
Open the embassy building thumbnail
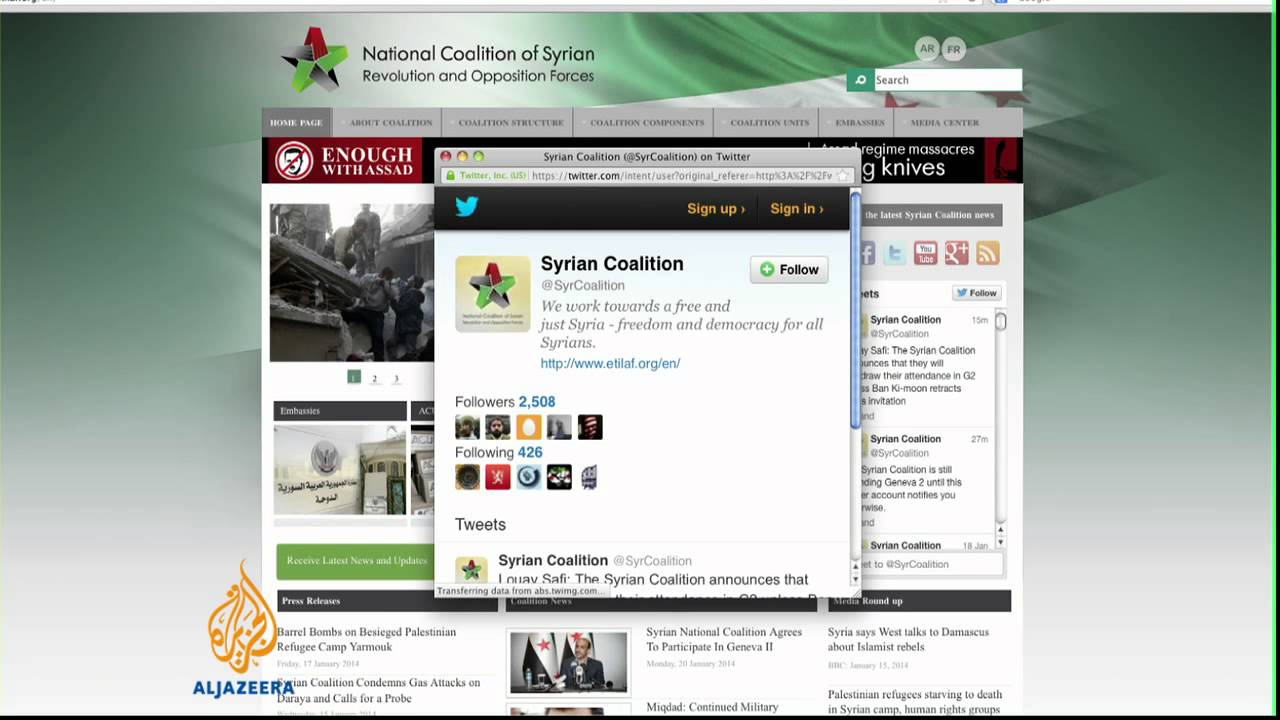(x=340, y=470)
